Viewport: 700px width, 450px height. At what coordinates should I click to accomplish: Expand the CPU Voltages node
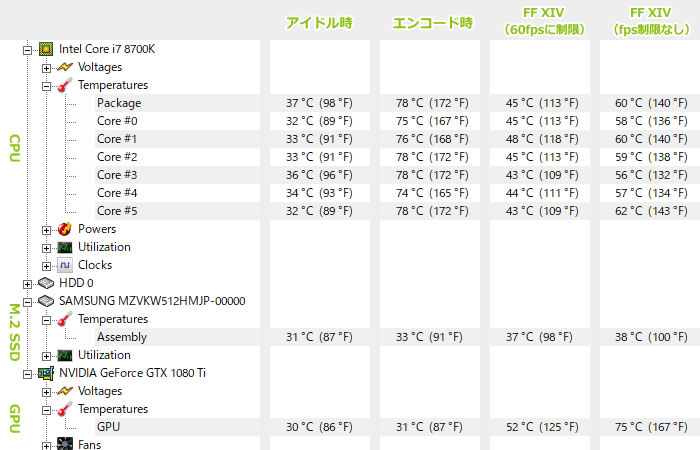[x=46, y=68]
